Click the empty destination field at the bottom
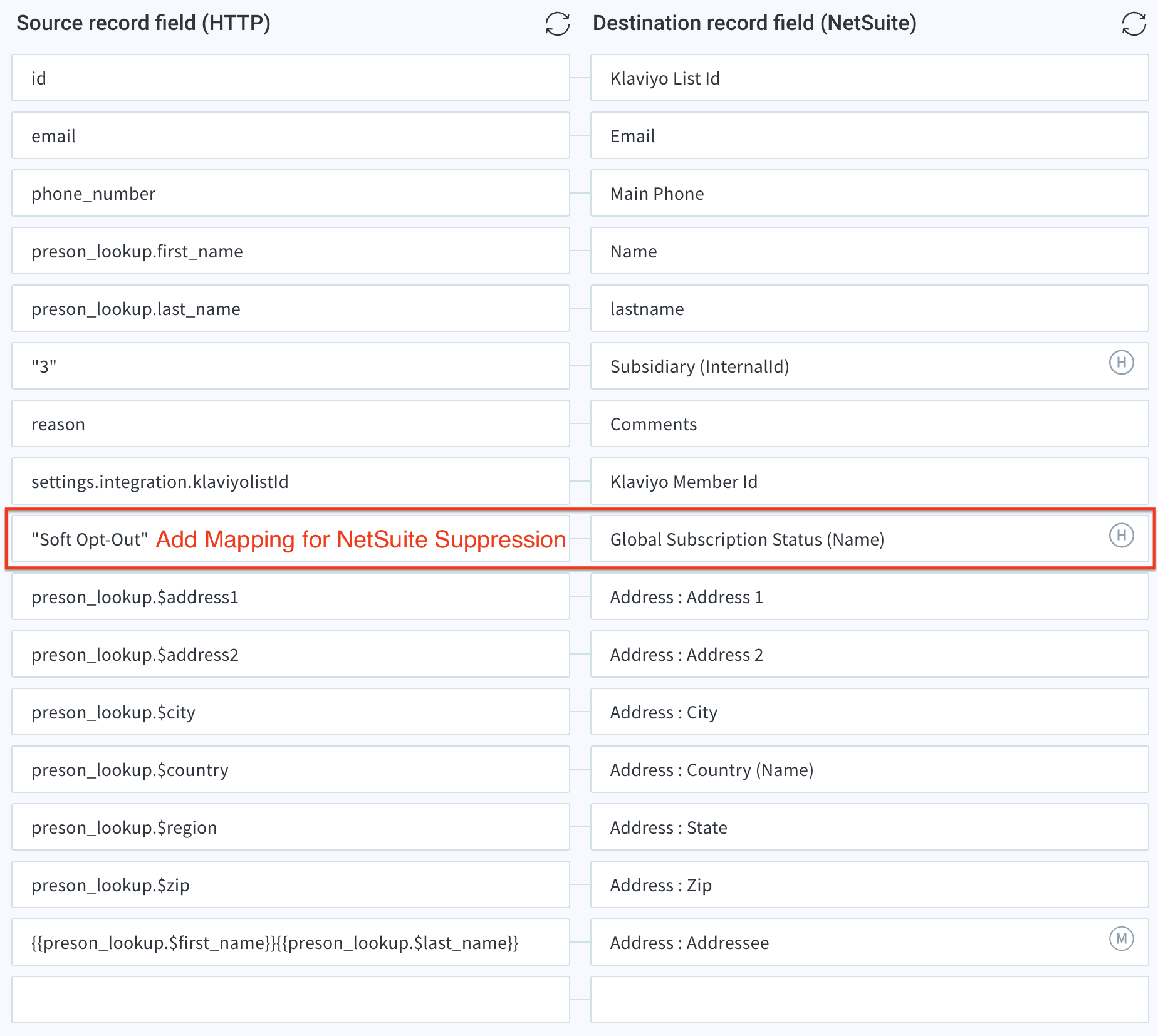This screenshot has height=1036, width=1158. tap(870, 1000)
